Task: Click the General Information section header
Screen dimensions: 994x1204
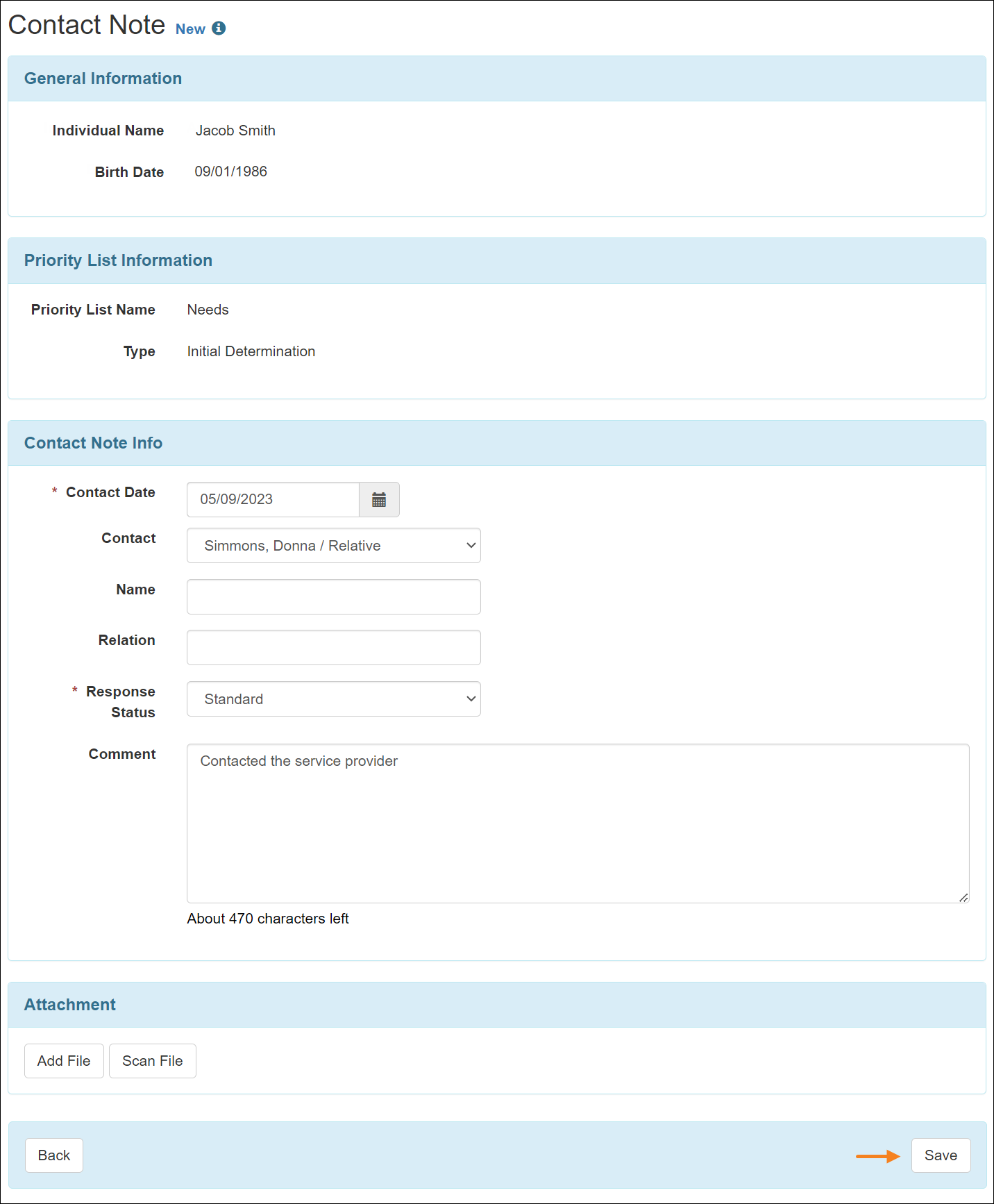Action: point(103,78)
